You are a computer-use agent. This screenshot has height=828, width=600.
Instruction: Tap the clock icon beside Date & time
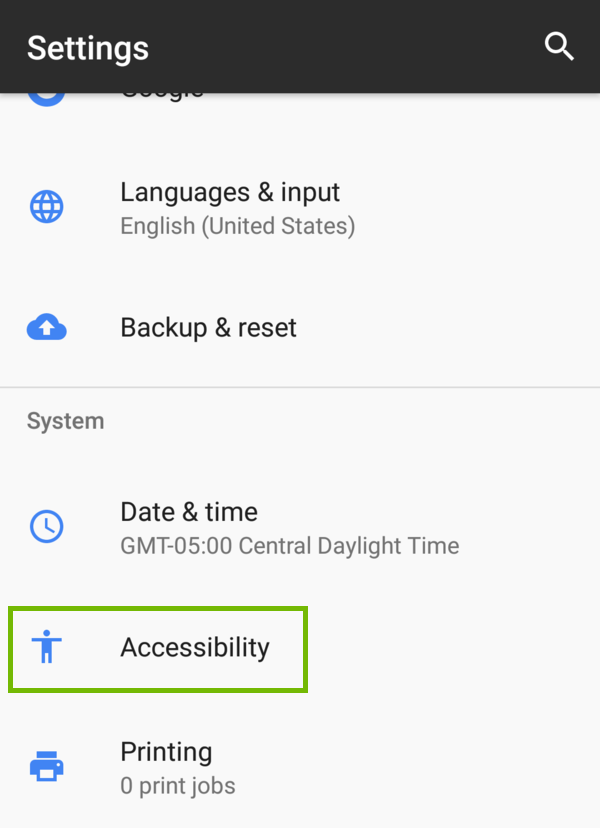(47, 527)
